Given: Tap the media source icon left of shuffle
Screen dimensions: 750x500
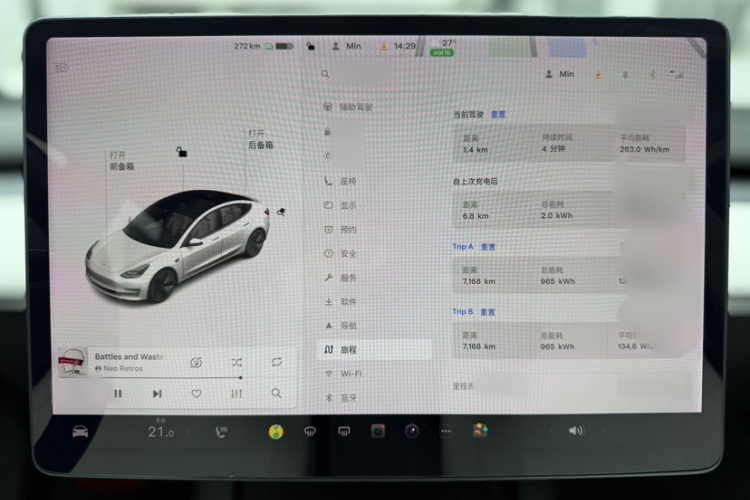Looking at the screenshot, I should pyautogui.click(x=196, y=363).
